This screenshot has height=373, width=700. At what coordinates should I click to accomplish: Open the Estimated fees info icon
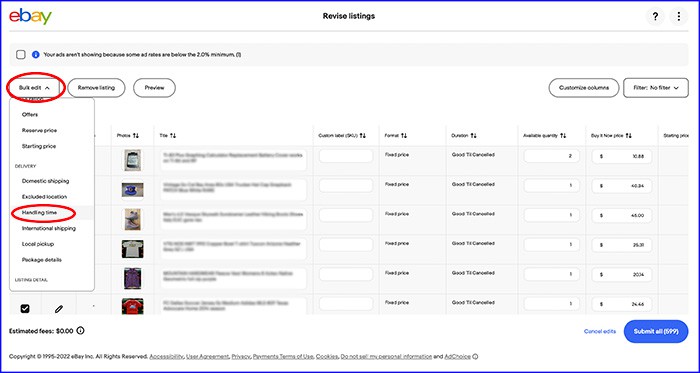pos(80,331)
